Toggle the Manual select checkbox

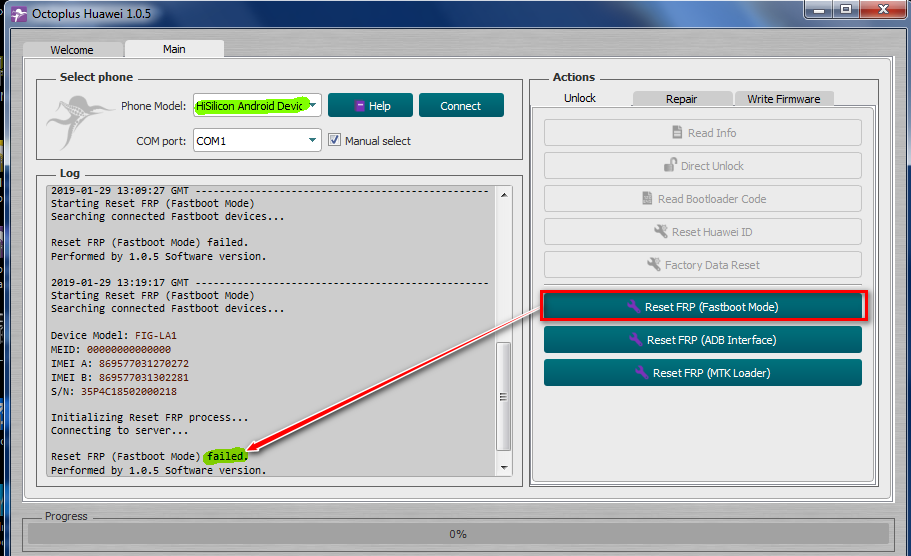pos(334,140)
